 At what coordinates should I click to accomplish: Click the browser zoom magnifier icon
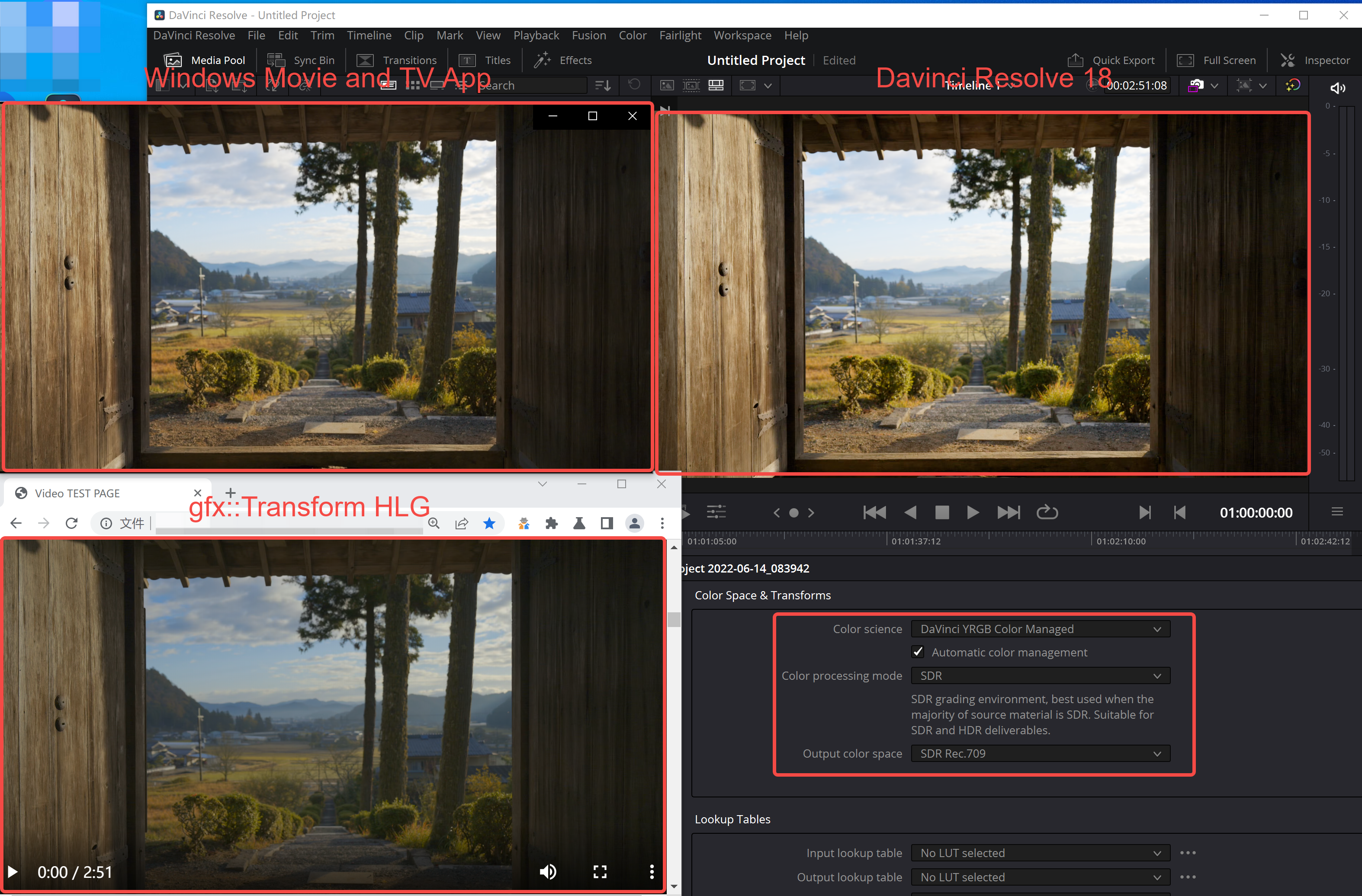point(434,523)
